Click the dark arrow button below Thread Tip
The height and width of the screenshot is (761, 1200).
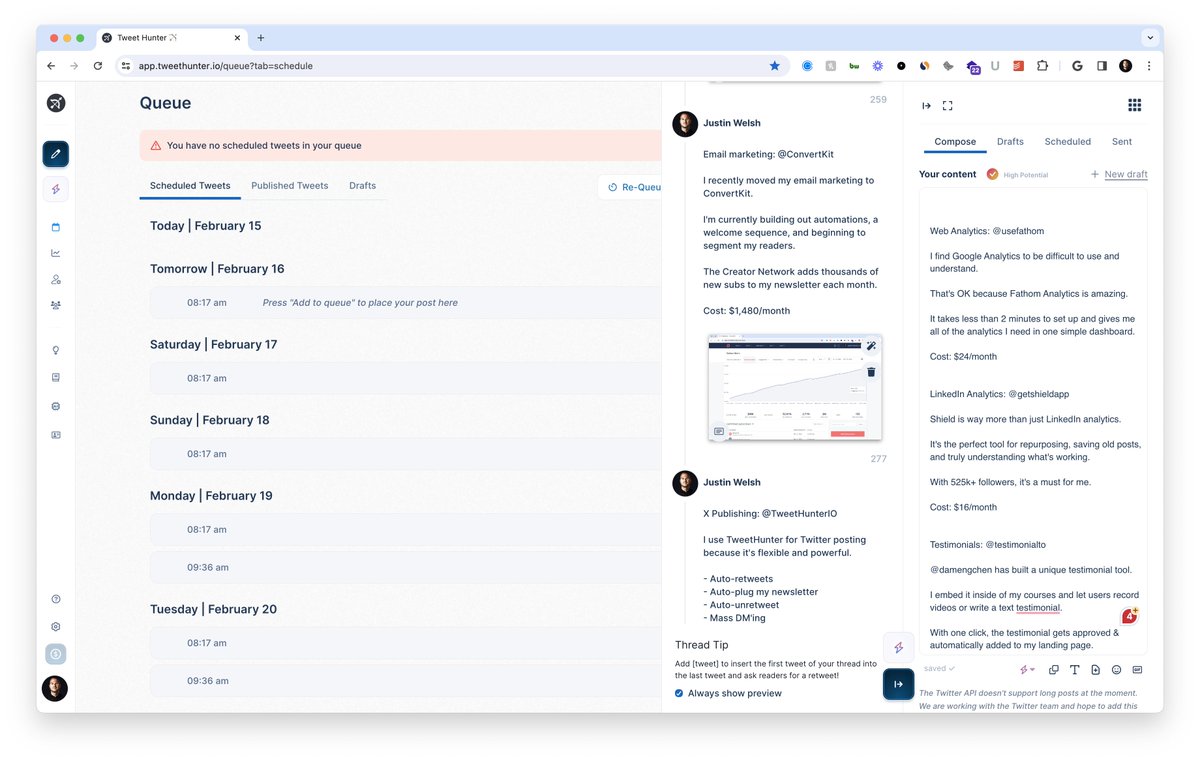(x=898, y=684)
